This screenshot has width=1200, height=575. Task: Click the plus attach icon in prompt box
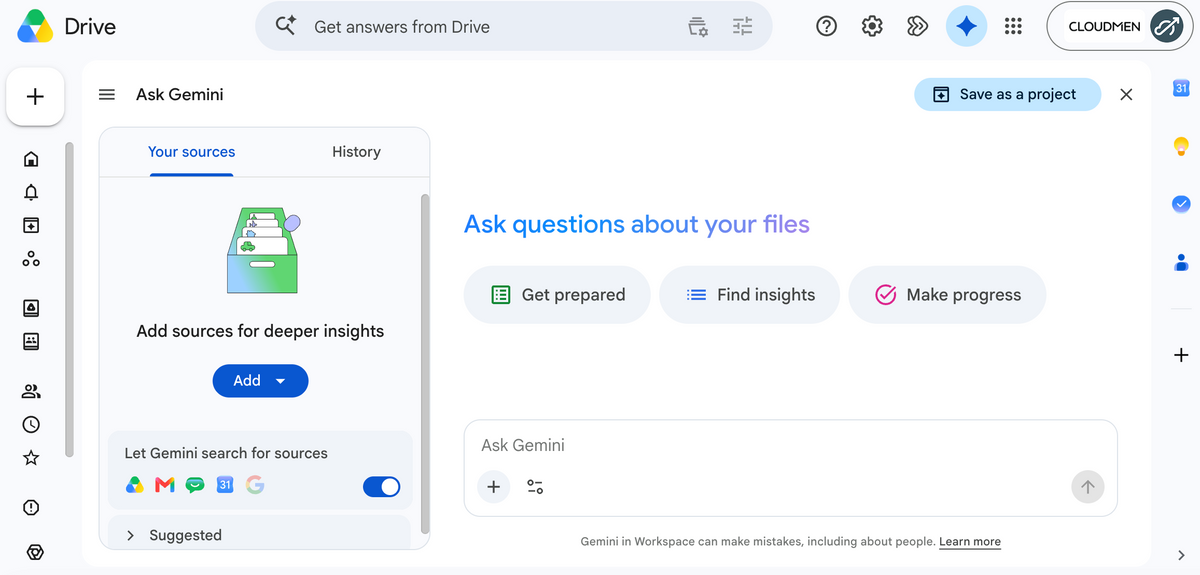tap(493, 487)
